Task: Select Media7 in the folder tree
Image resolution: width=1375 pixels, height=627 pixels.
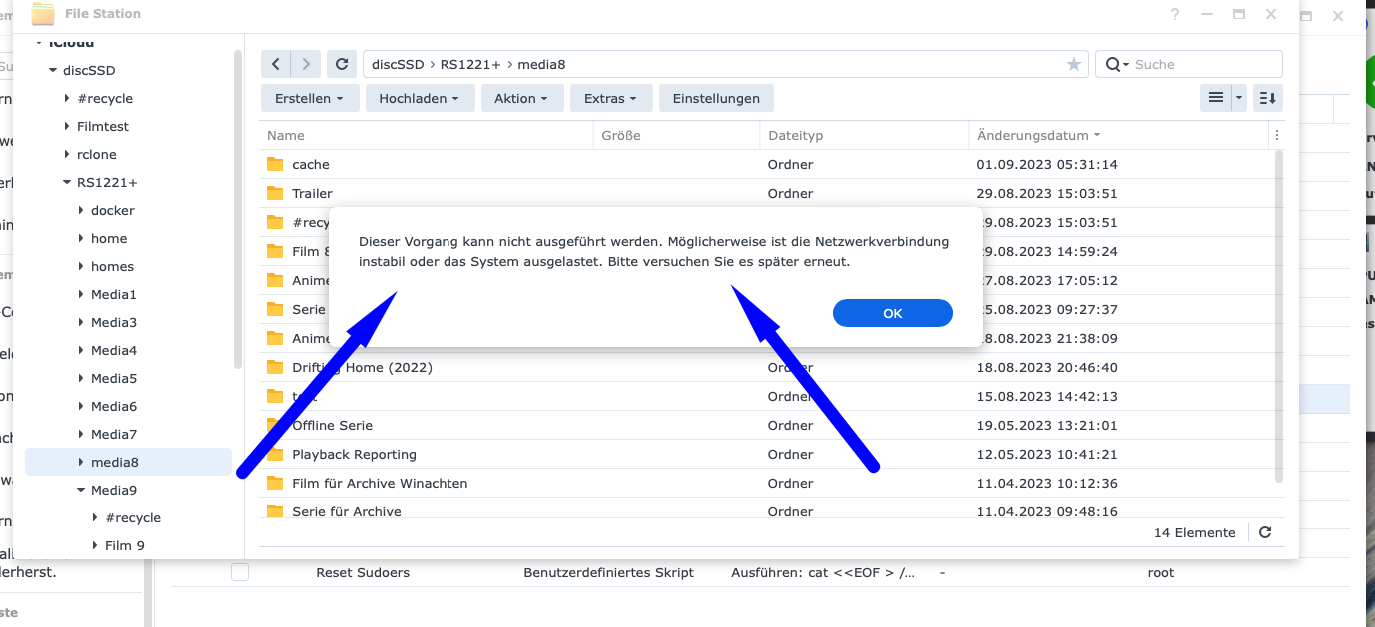Action: pyautogui.click(x=114, y=434)
